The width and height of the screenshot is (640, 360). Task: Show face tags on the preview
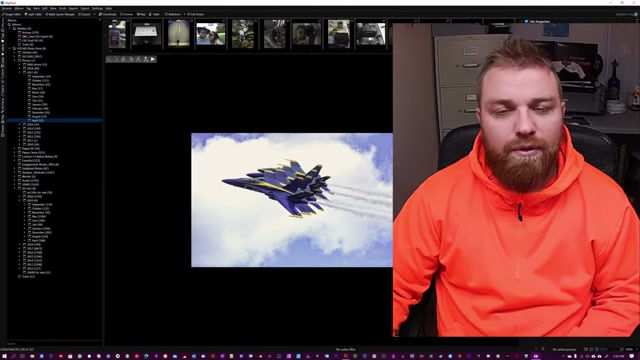coord(138,59)
